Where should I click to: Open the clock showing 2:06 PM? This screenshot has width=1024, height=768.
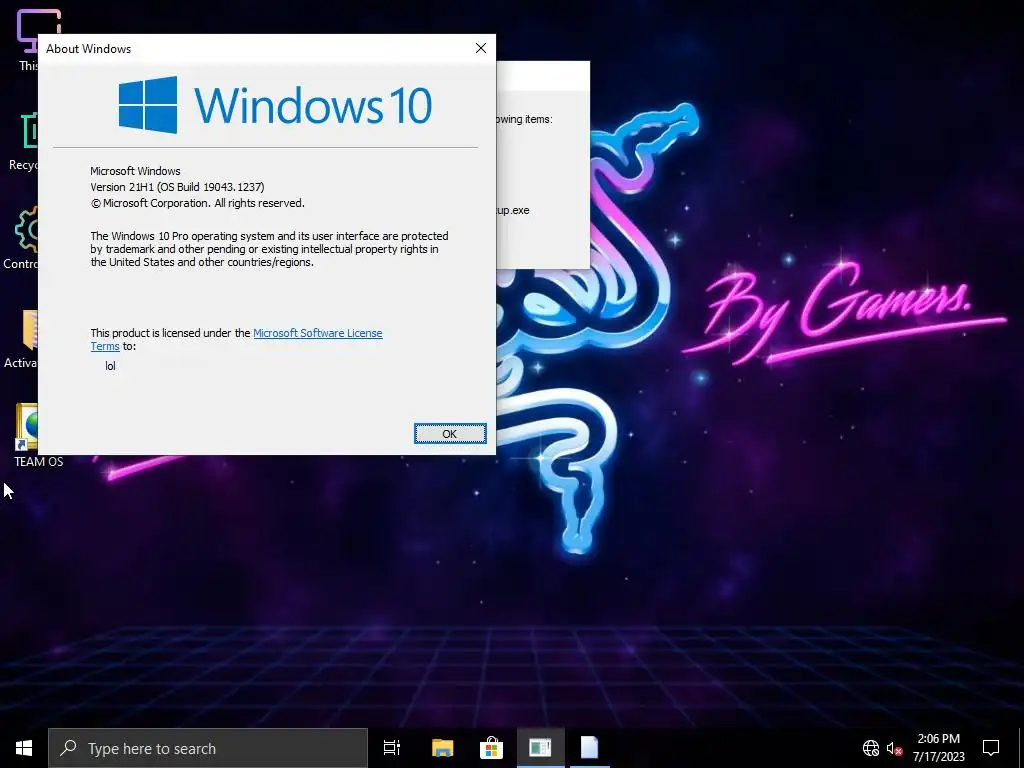click(x=938, y=748)
